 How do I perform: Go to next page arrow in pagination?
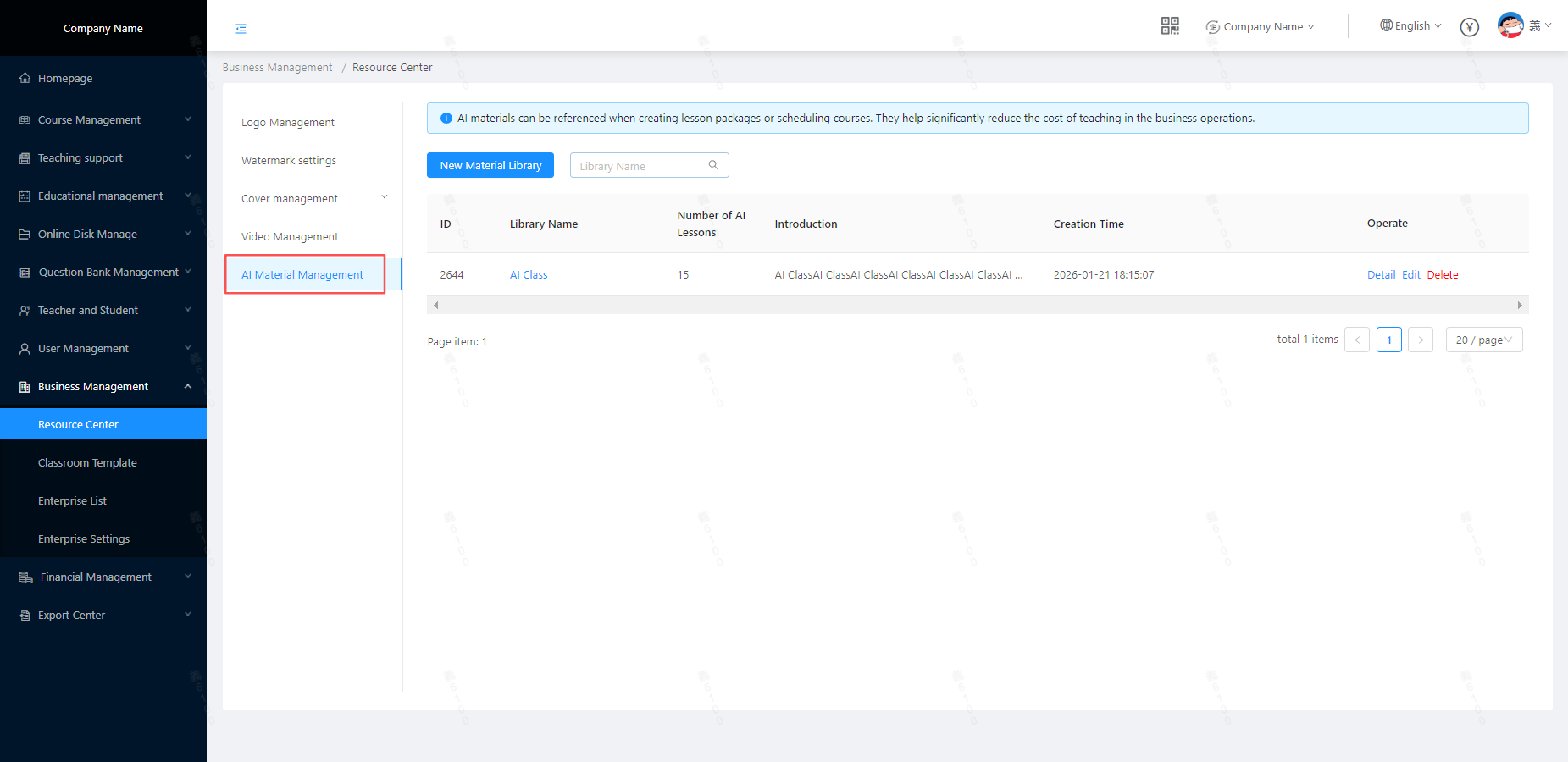coord(1421,340)
